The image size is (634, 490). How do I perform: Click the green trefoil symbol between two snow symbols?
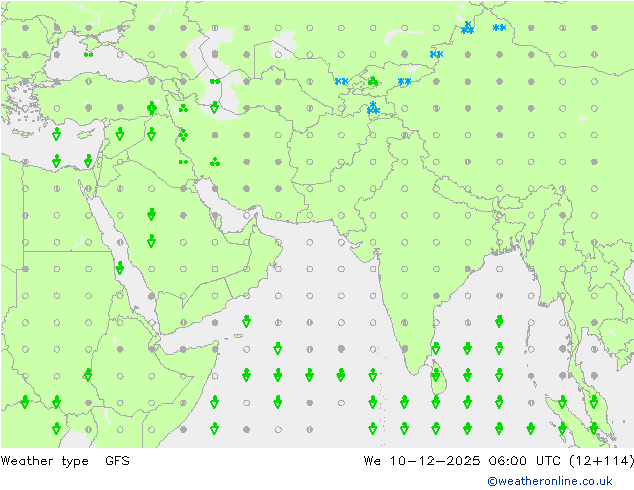(373, 81)
